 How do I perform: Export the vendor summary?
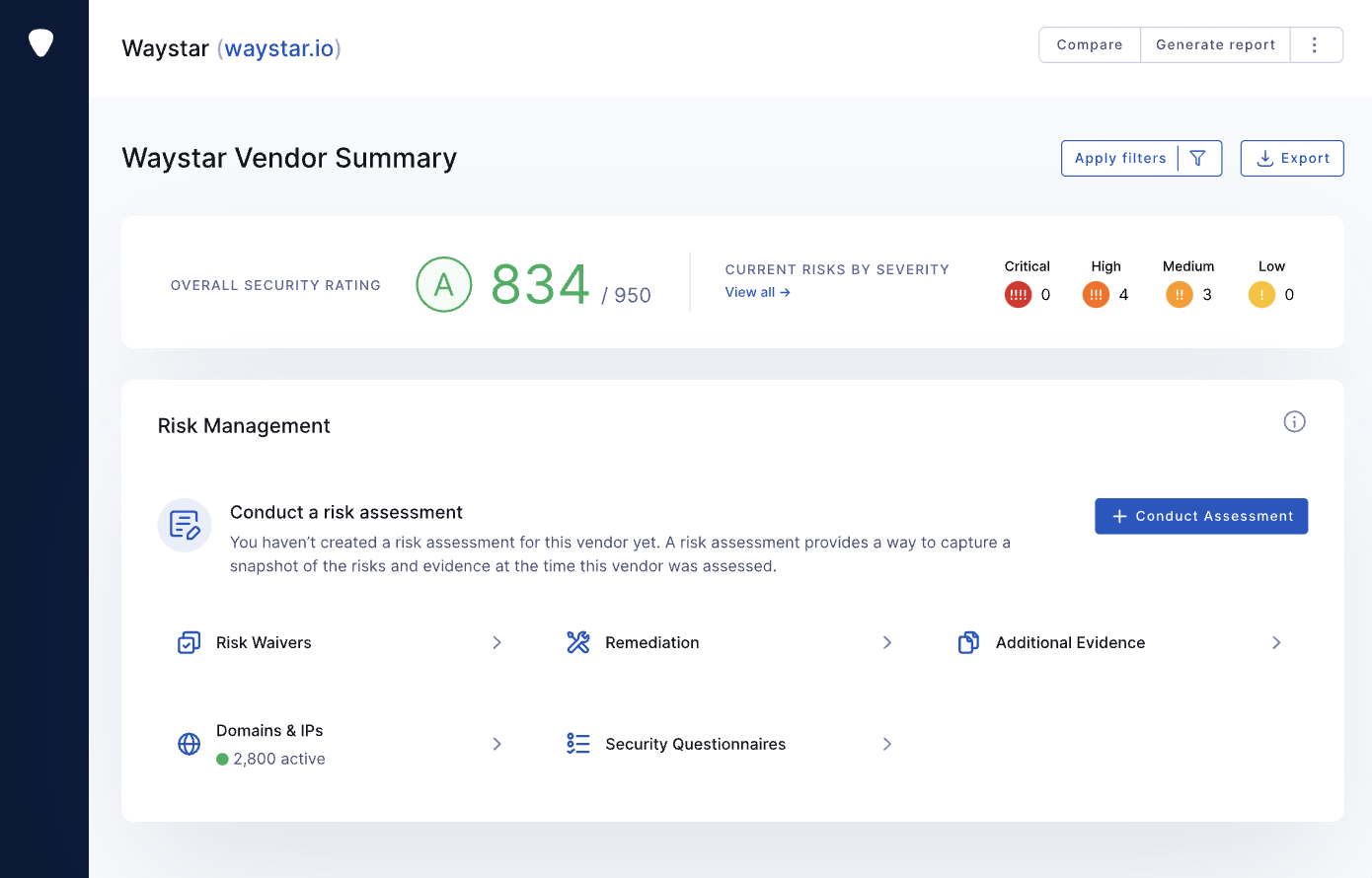(1292, 158)
